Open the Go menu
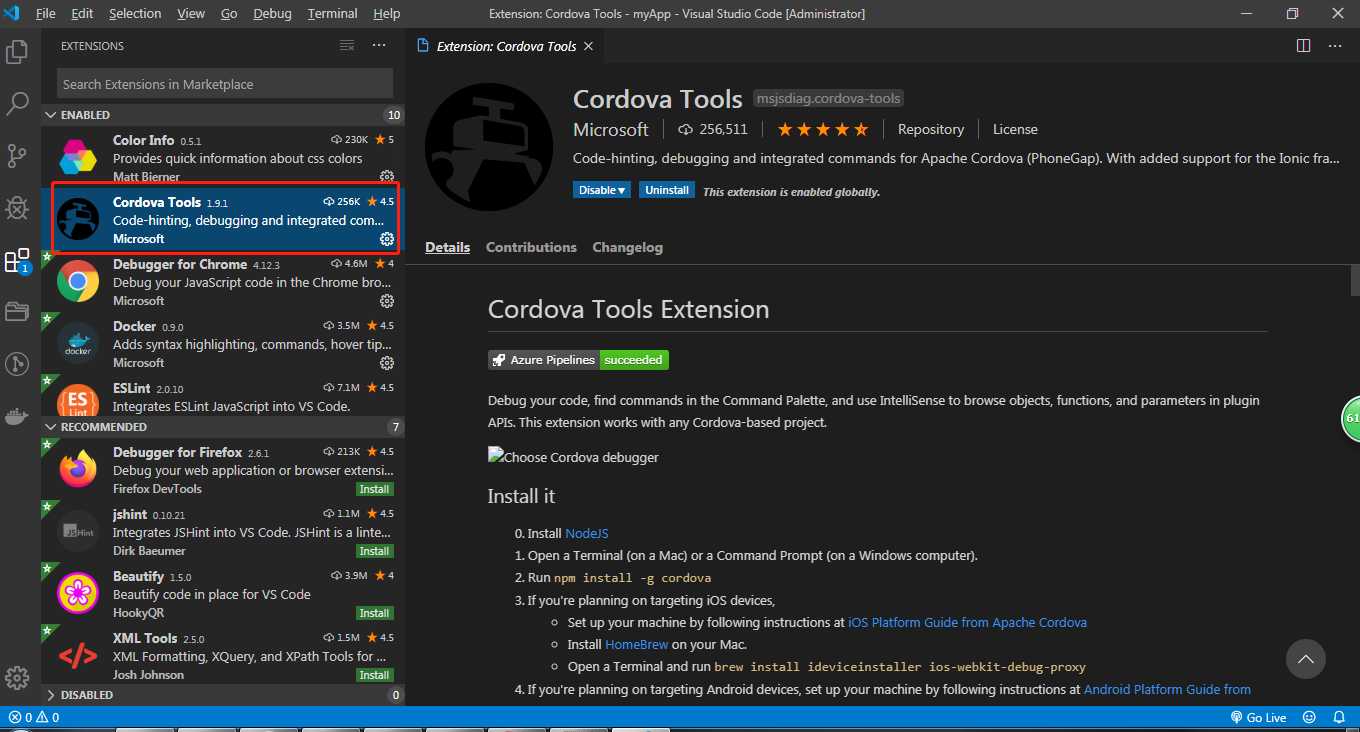This screenshot has width=1360, height=732. 229,13
